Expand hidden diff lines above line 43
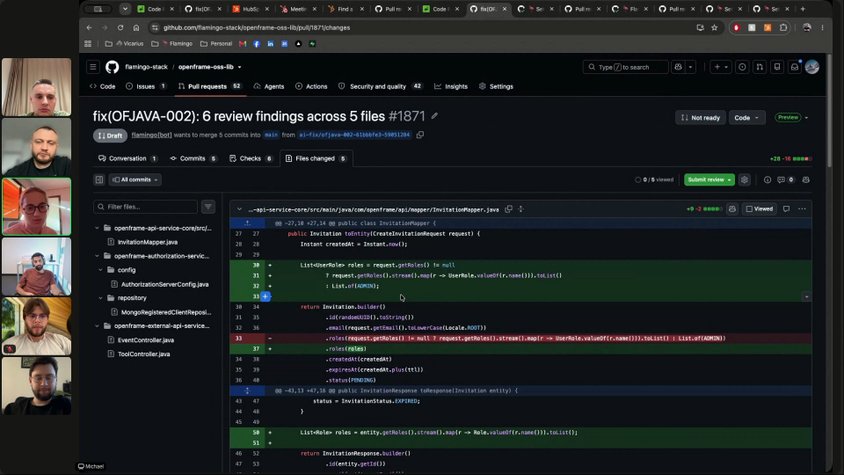Screen dimensions: 844x475 pos(247,390)
